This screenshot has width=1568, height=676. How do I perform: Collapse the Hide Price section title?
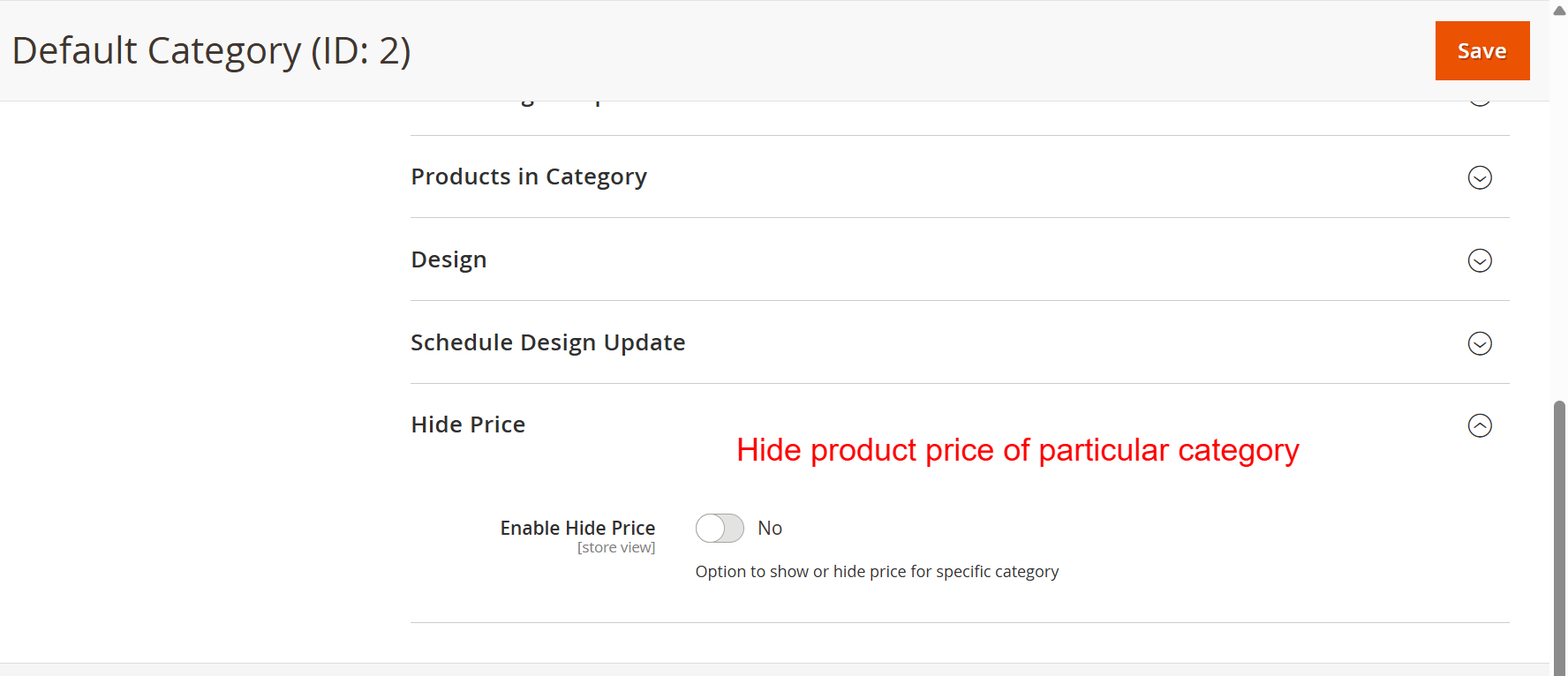(x=468, y=424)
